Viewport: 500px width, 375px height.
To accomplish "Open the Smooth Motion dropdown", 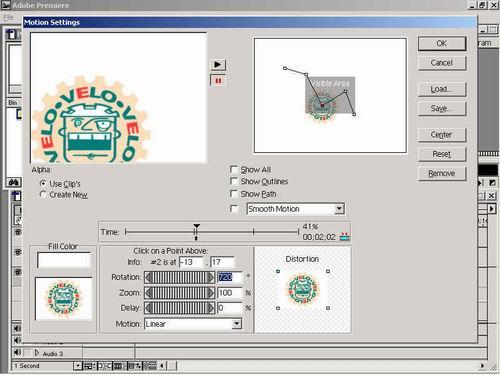I will (x=339, y=209).
